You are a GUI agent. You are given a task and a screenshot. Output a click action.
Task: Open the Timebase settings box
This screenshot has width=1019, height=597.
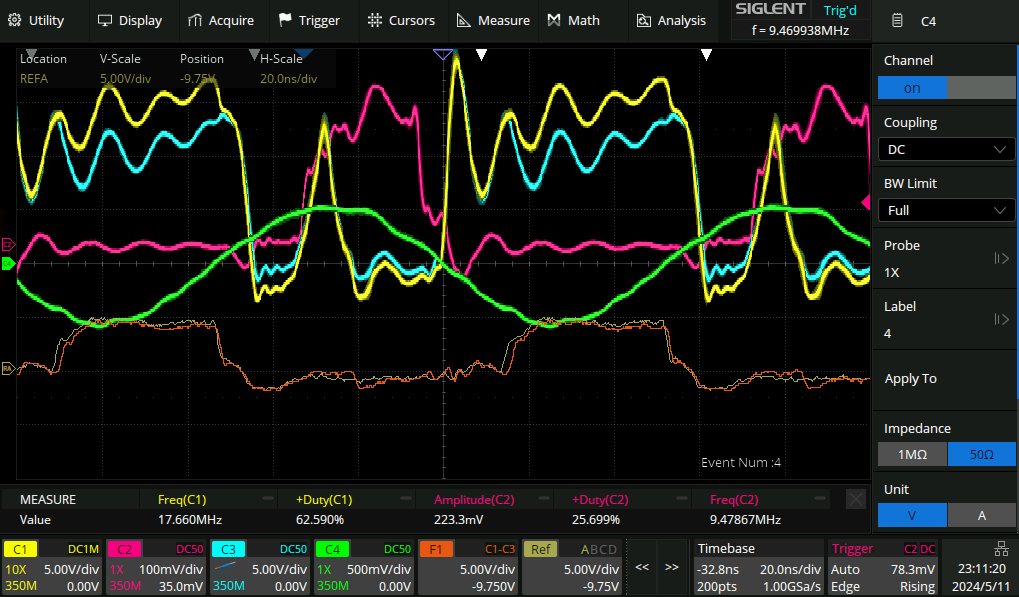pyautogui.click(x=757, y=567)
